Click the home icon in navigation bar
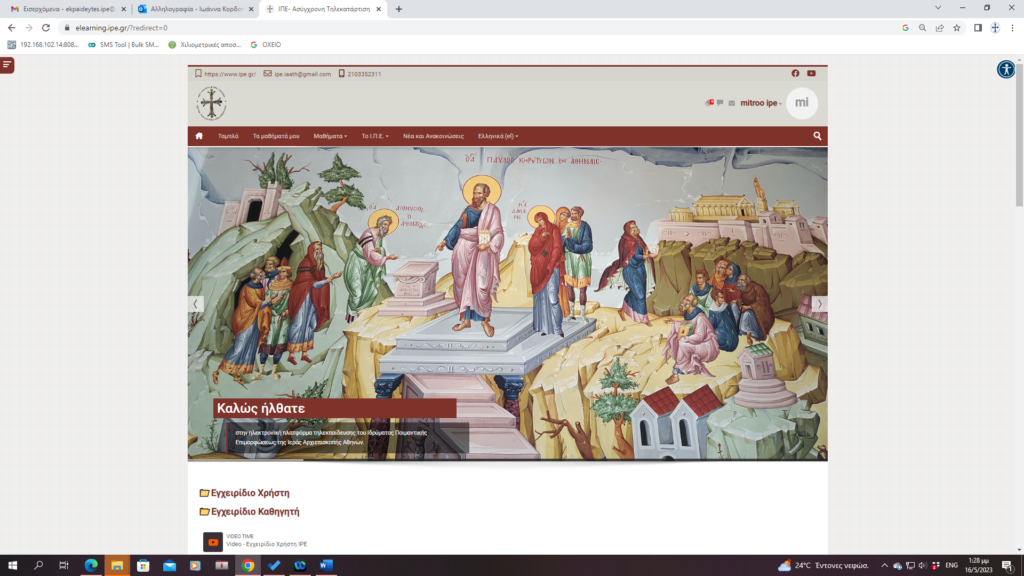Viewport: 1024px width, 576px height. (x=199, y=136)
